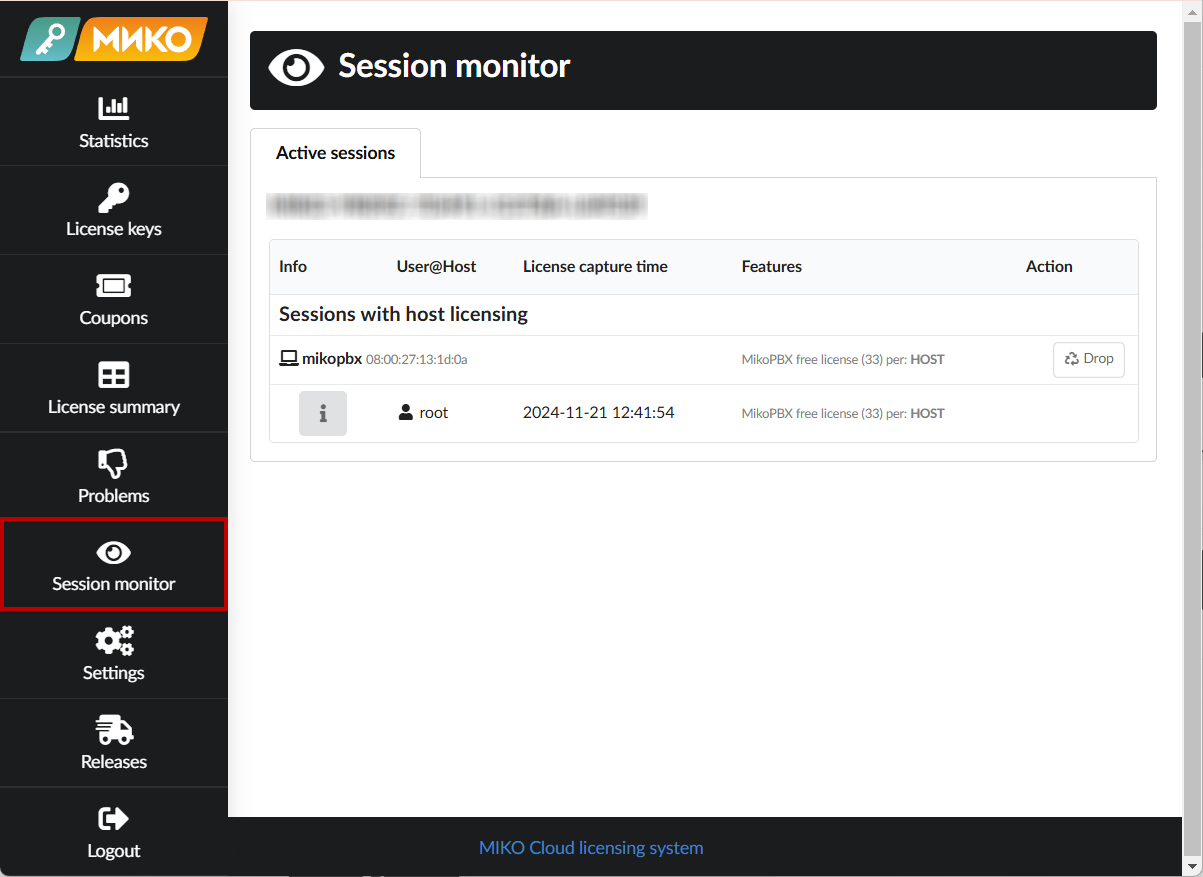The height and width of the screenshot is (877, 1203).
Task: Open License keys via key icon
Action: click(114, 197)
